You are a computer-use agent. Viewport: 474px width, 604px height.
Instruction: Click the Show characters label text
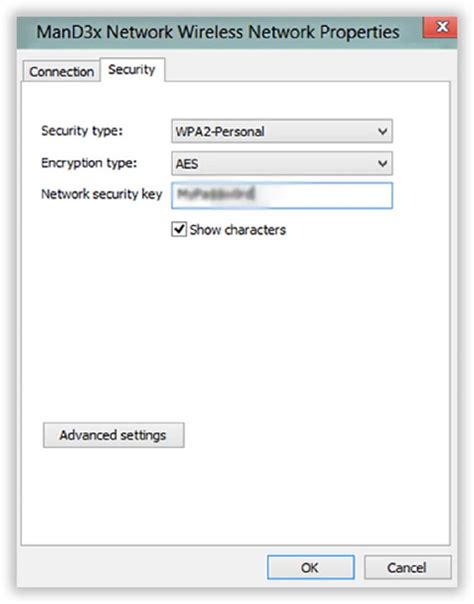(x=238, y=230)
